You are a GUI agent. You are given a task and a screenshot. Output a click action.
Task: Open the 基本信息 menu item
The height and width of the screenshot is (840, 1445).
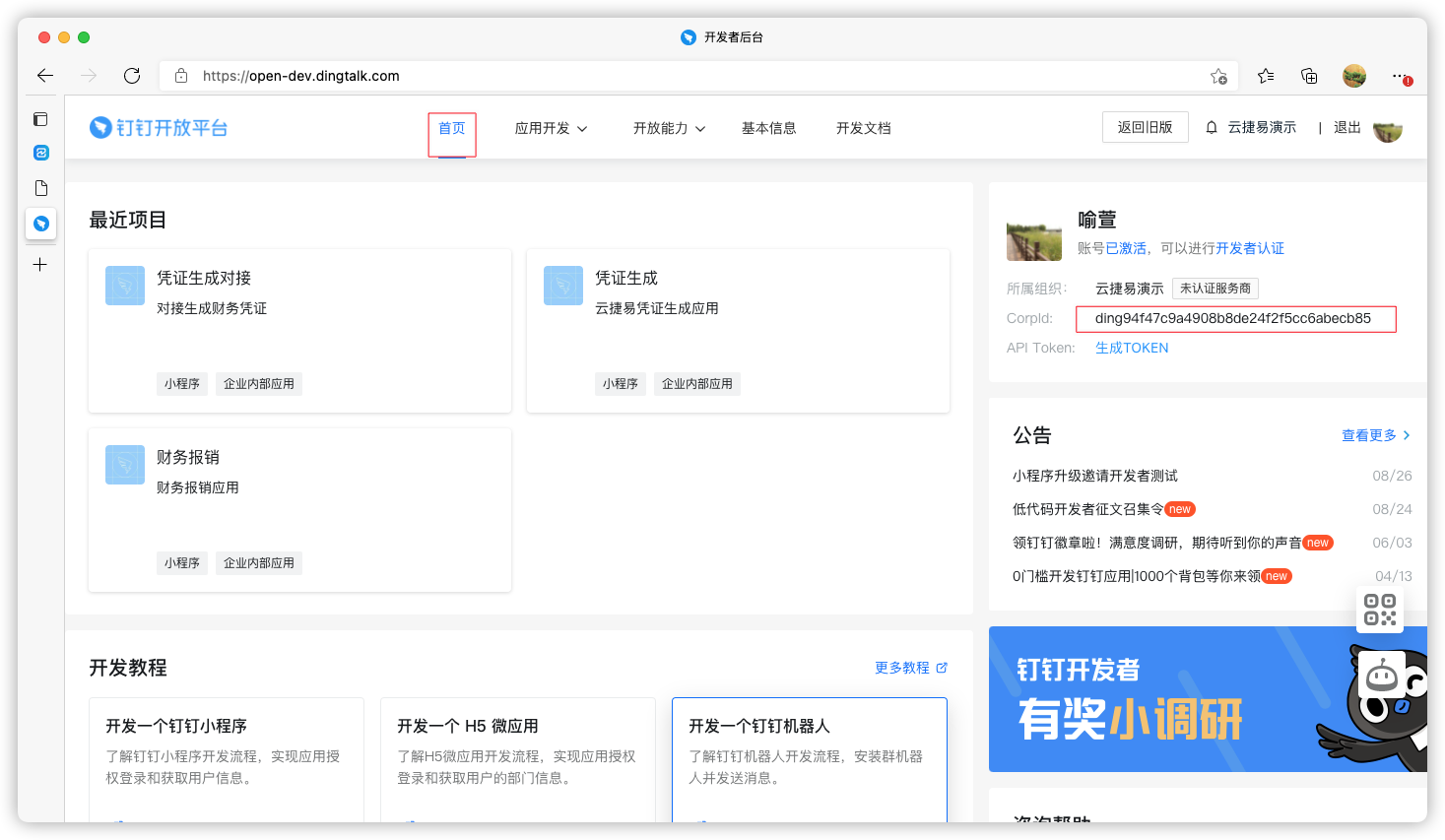(768, 128)
